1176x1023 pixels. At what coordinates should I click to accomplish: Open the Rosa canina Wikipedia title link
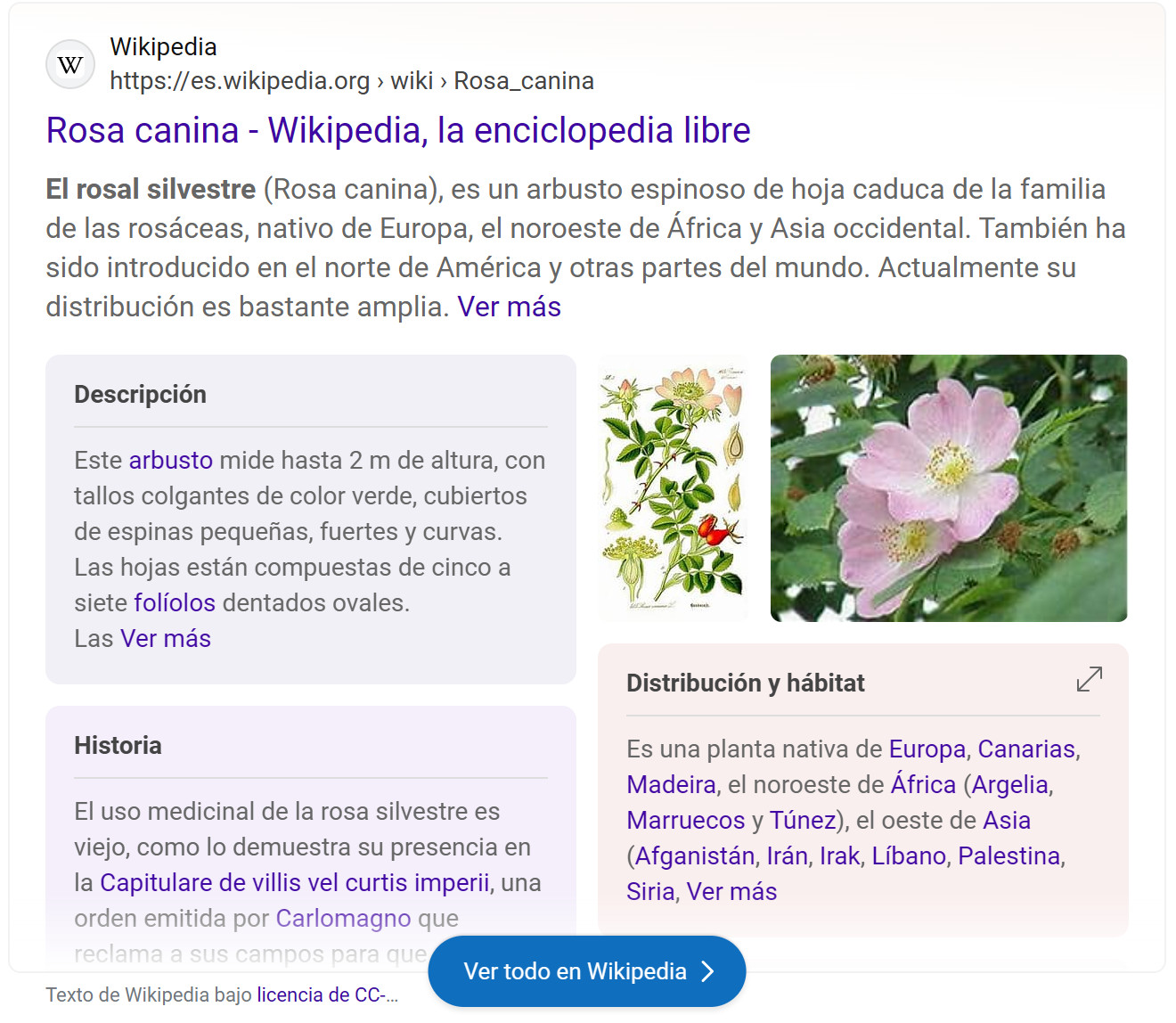[398, 130]
